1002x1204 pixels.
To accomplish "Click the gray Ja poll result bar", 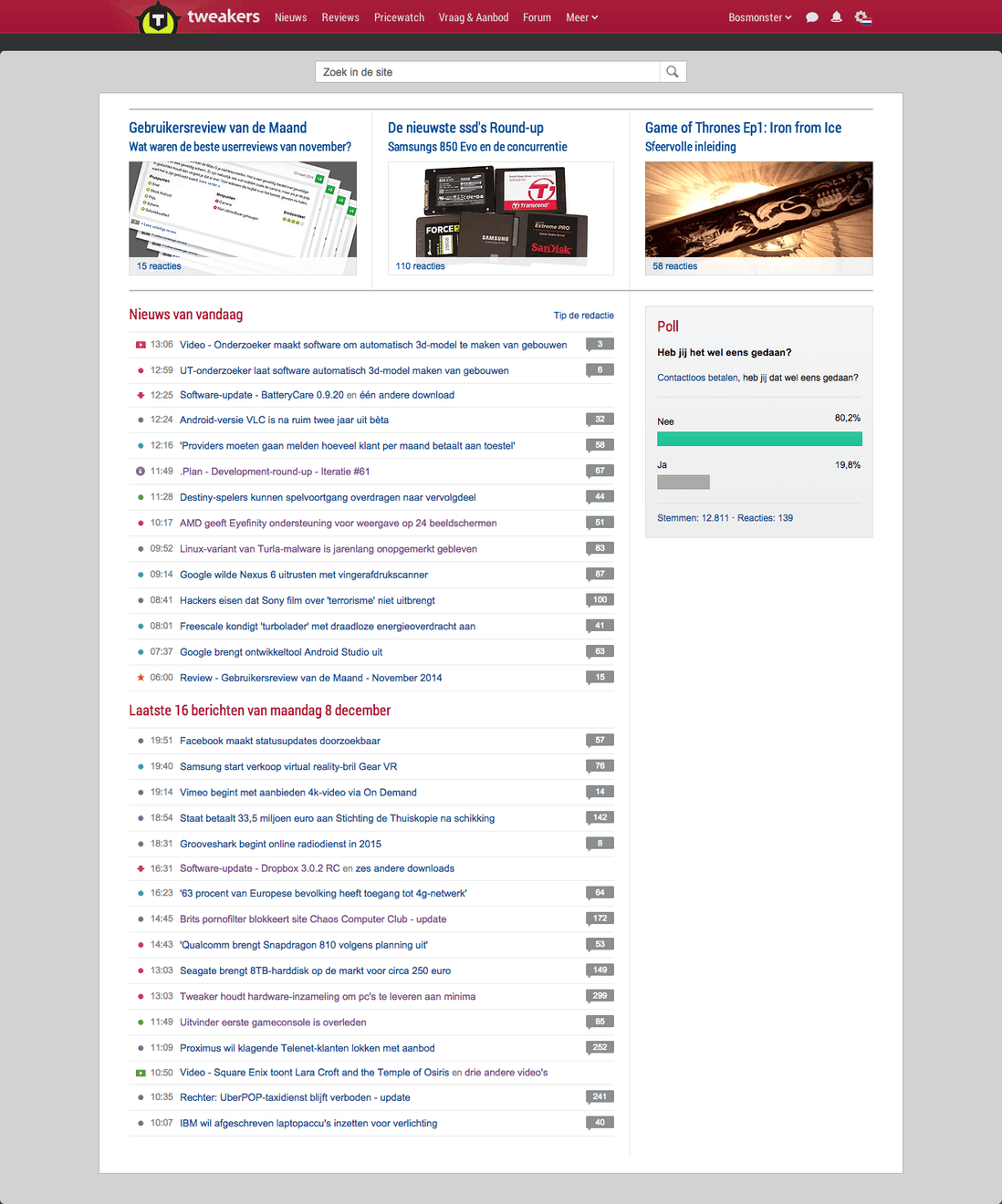I will (684, 482).
